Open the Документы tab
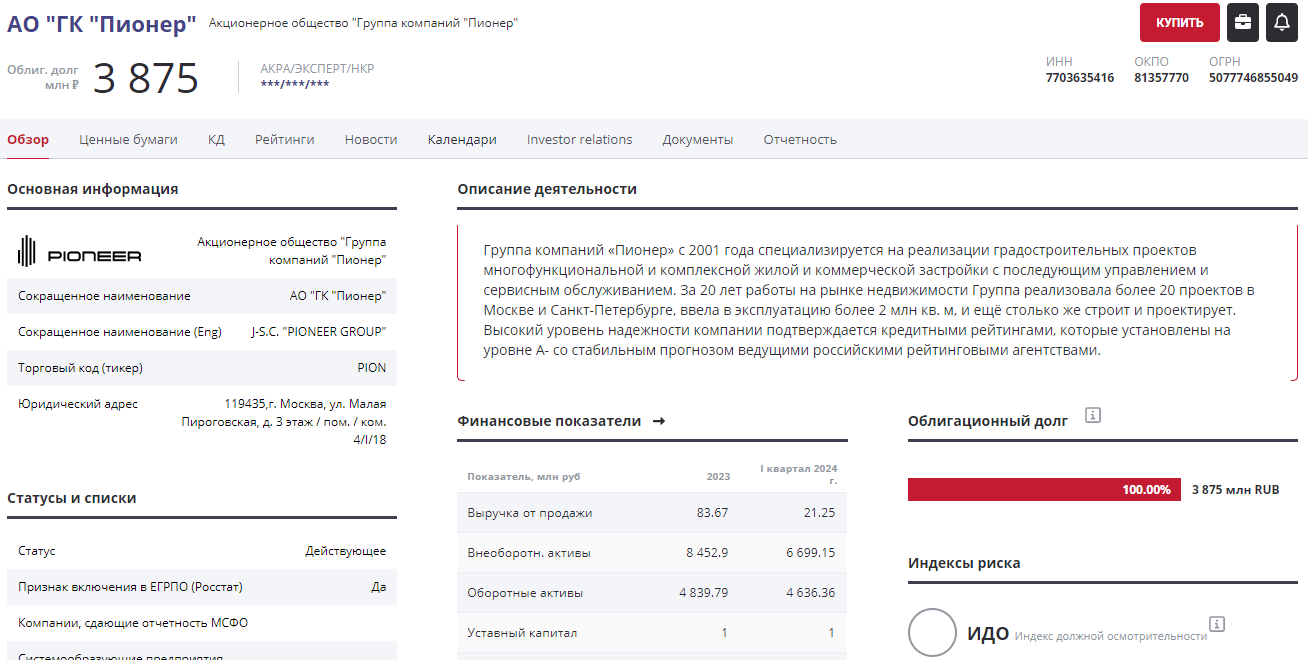The height and width of the screenshot is (660, 1308). click(697, 140)
